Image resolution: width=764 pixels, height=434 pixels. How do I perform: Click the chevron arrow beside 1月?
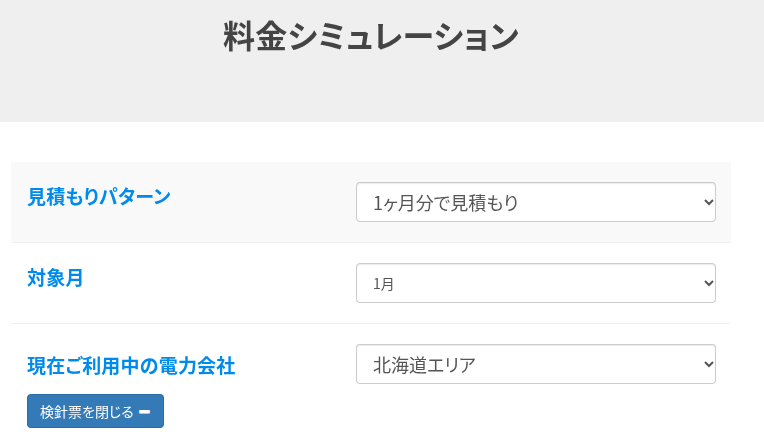pos(708,283)
